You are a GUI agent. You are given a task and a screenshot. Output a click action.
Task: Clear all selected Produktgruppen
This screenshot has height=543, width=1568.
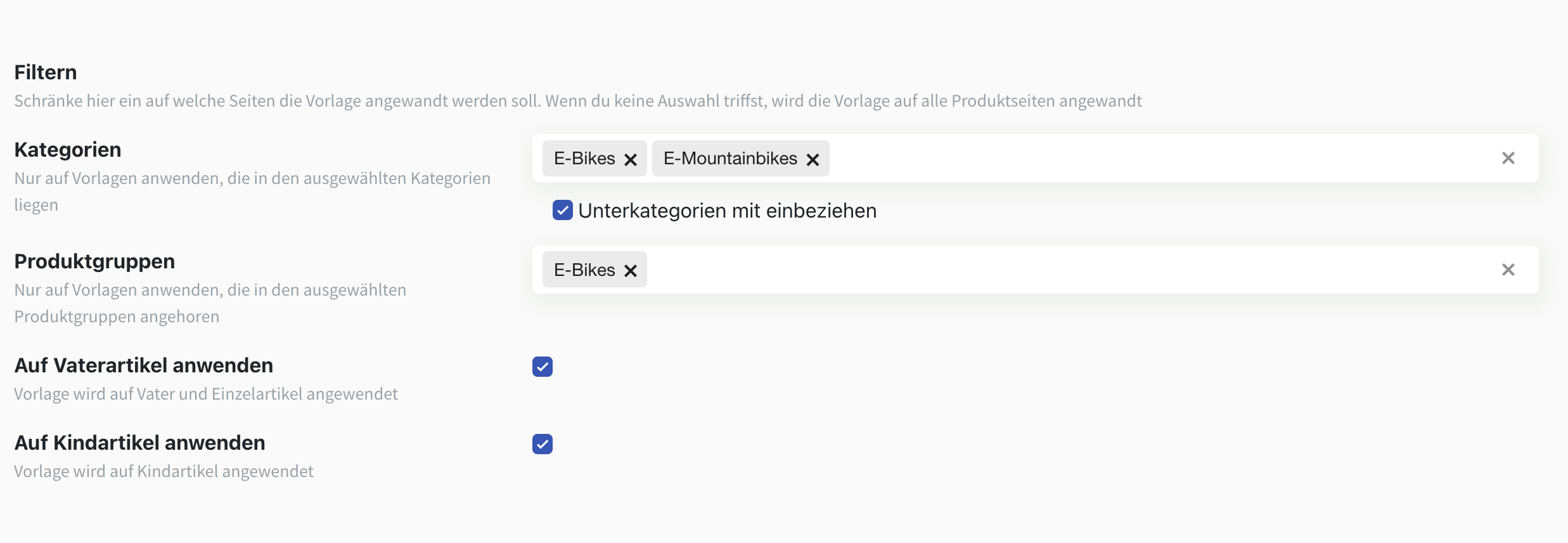tap(1508, 270)
